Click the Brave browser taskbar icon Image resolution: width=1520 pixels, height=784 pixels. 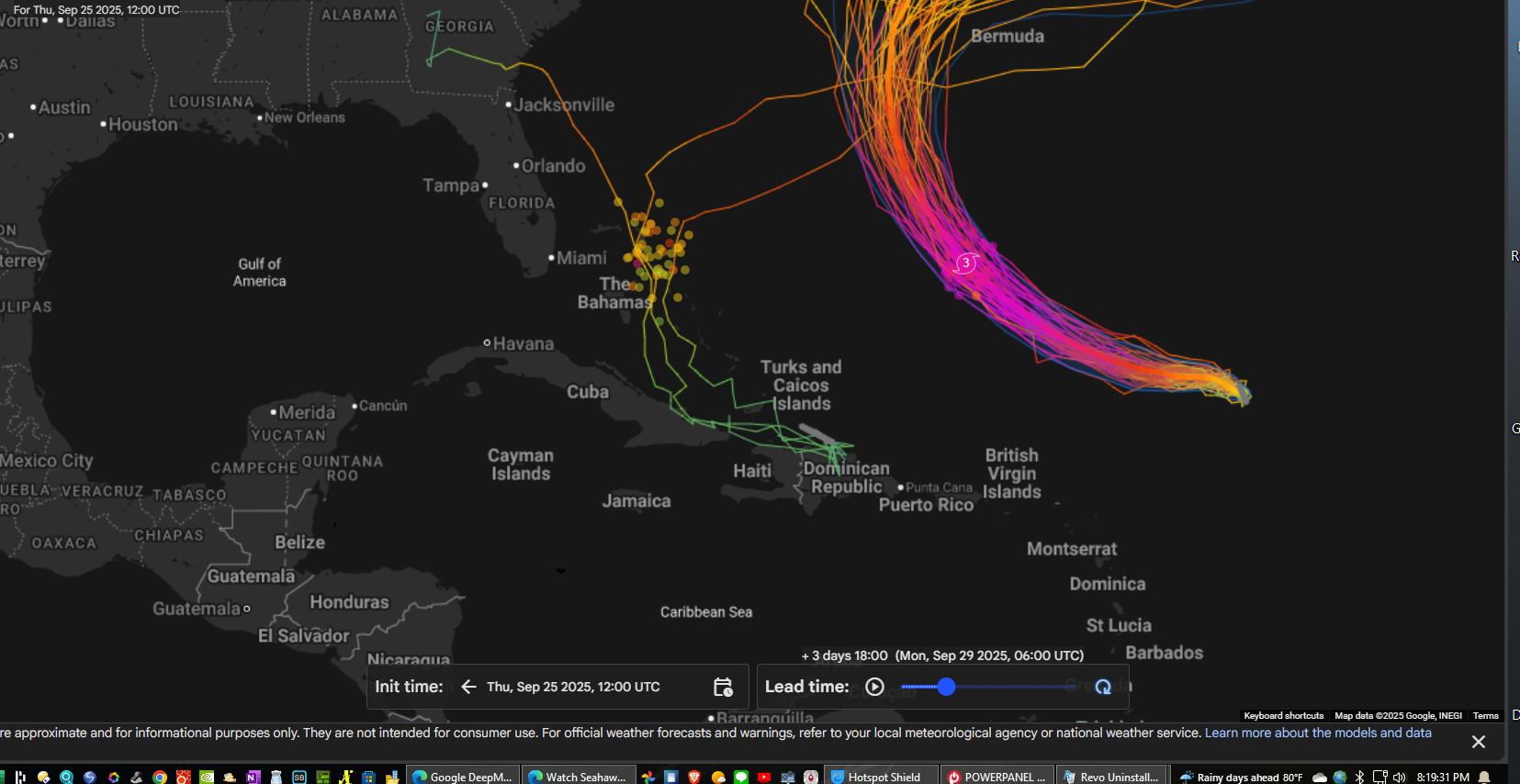click(x=694, y=778)
